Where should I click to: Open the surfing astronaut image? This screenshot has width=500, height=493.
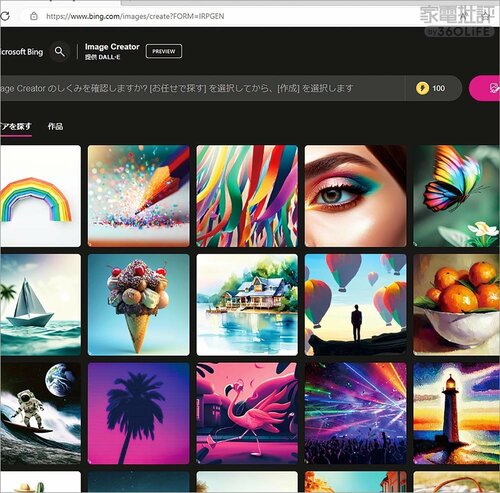(x=40, y=413)
